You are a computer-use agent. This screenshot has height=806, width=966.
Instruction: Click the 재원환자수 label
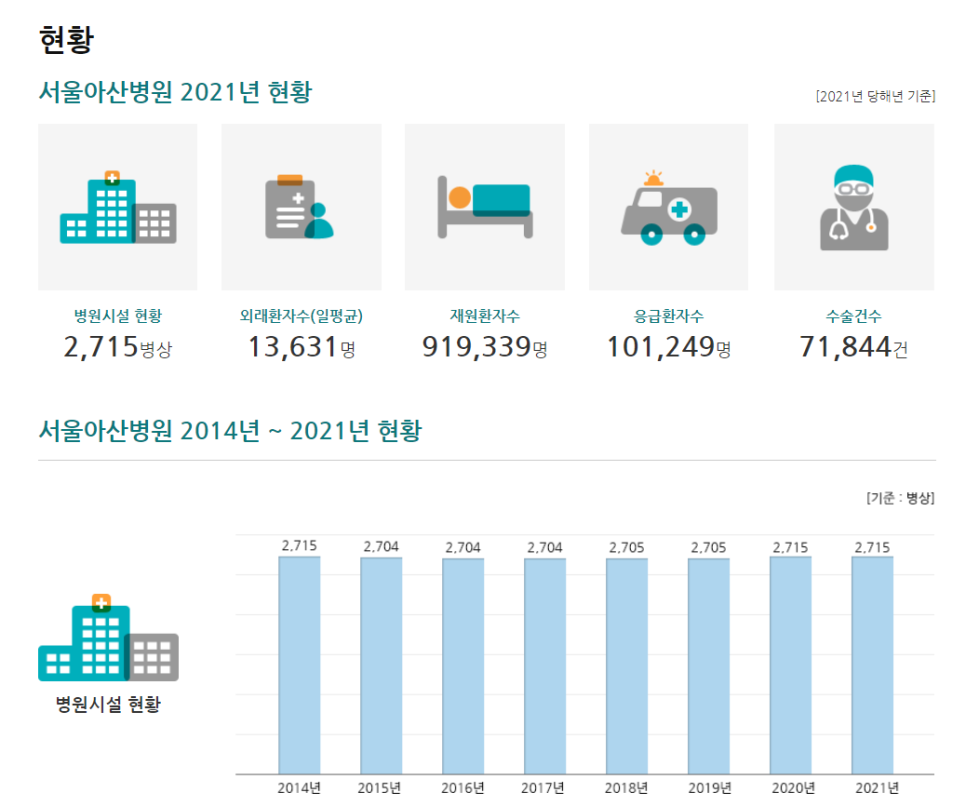(484, 316)
